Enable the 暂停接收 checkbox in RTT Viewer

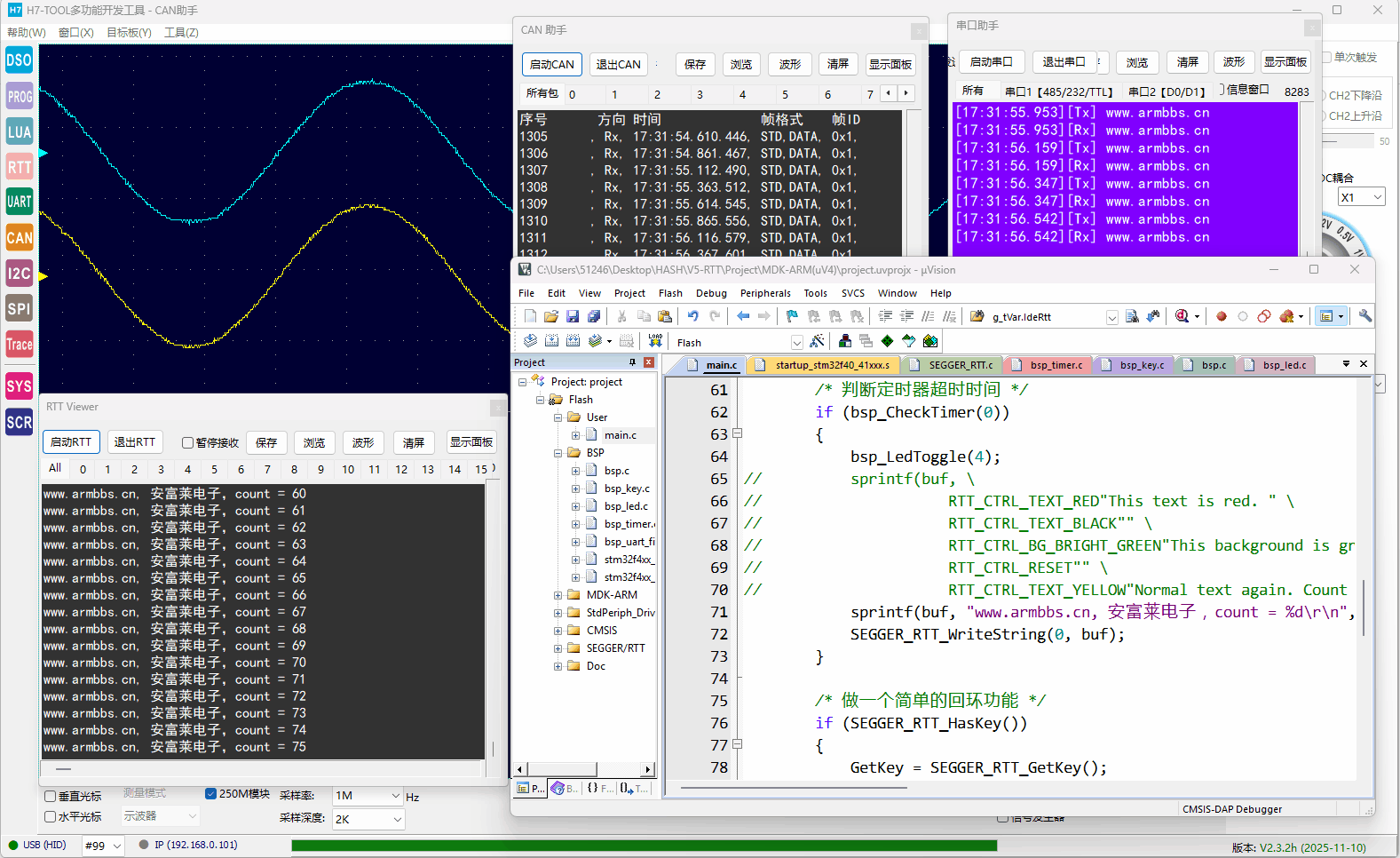(x=187, y=442)
